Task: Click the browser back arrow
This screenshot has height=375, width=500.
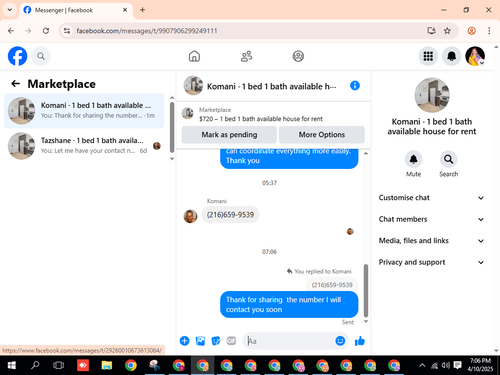Action: (x=11, y=31)
